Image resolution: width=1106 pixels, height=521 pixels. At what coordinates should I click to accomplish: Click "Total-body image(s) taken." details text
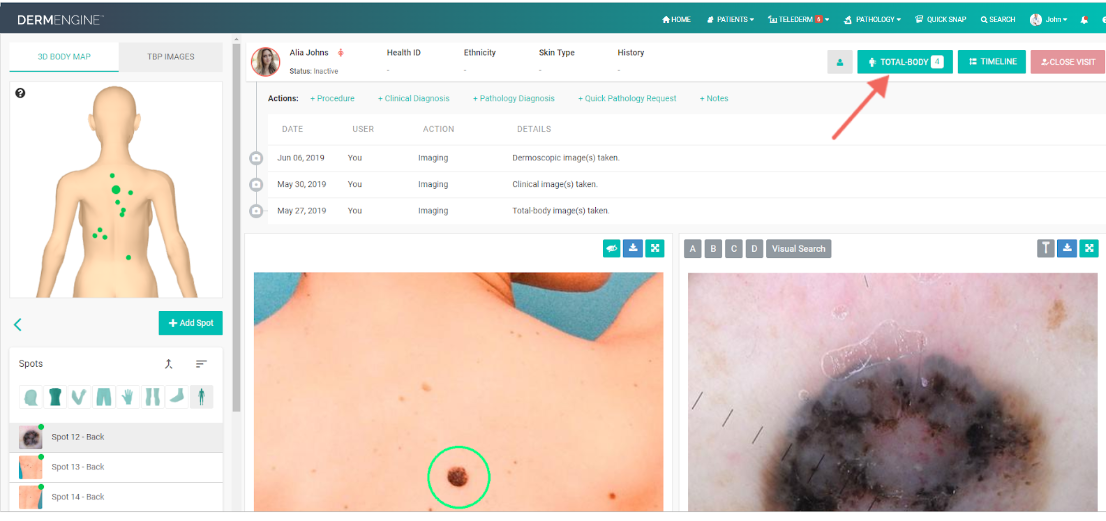(x=560, y=211)
